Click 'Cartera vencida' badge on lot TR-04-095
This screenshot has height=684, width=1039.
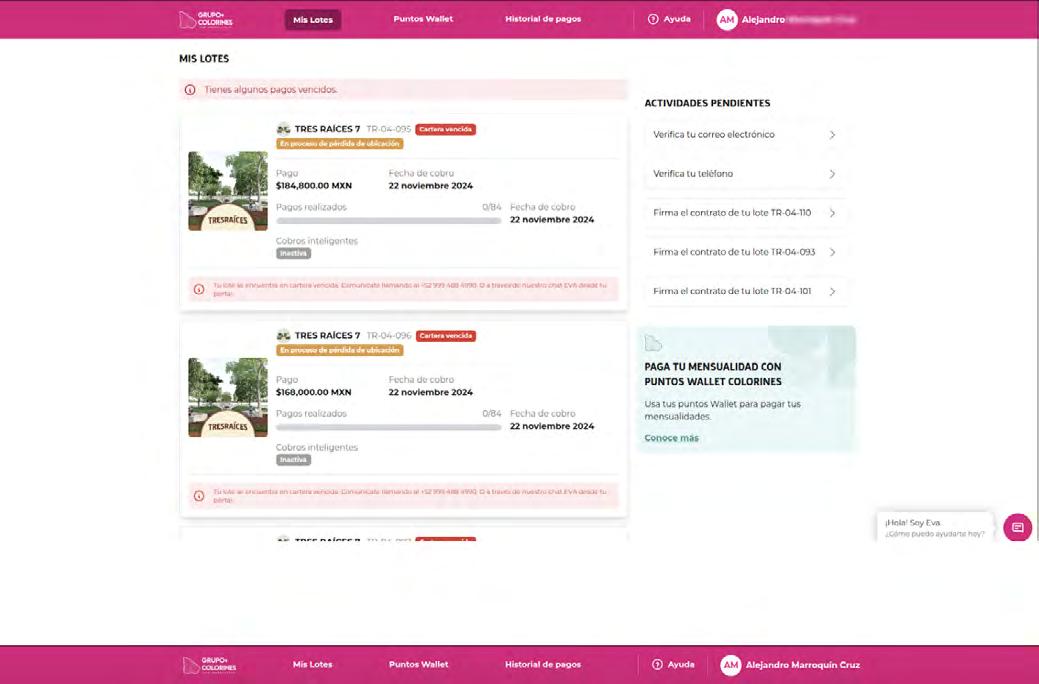point(445,129)
